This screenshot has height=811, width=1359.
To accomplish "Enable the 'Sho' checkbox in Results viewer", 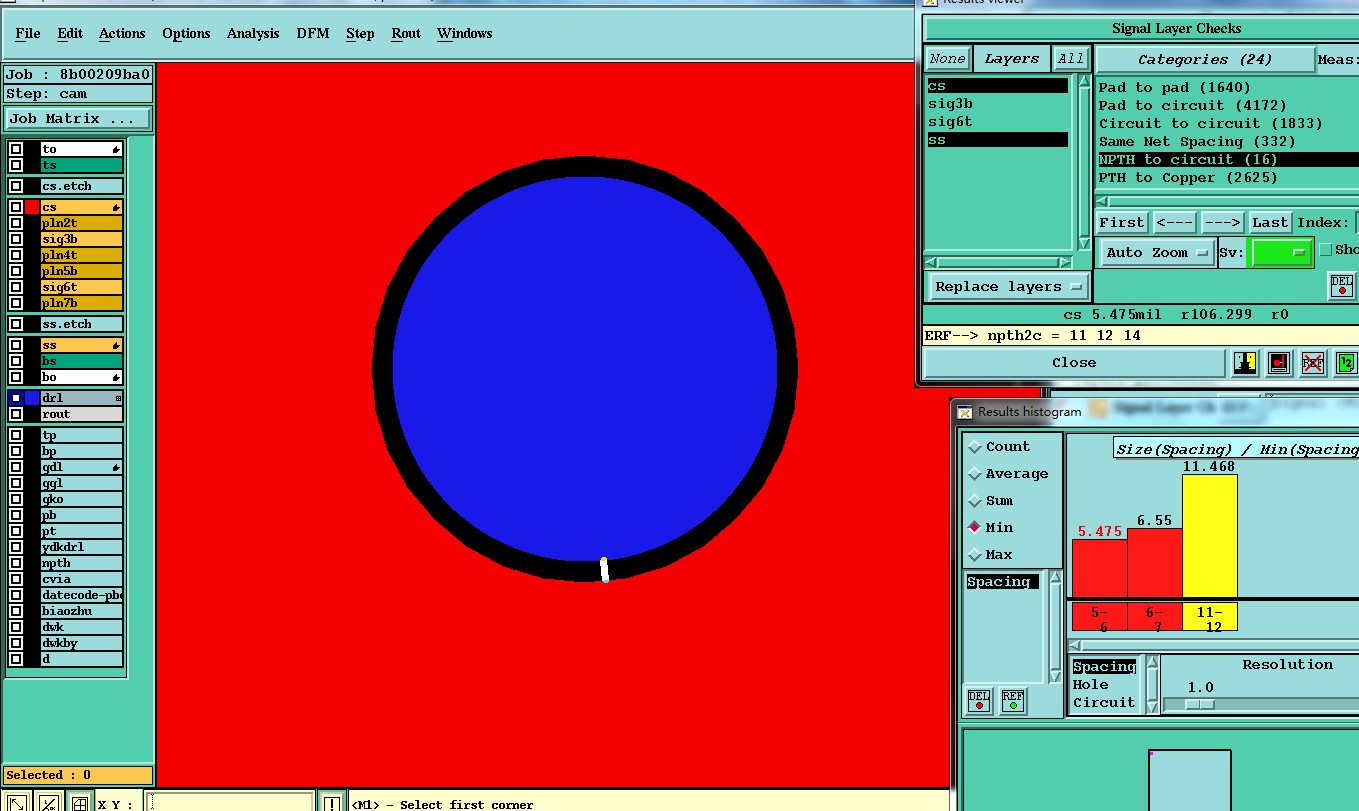I will click(x=1326, y=250).
